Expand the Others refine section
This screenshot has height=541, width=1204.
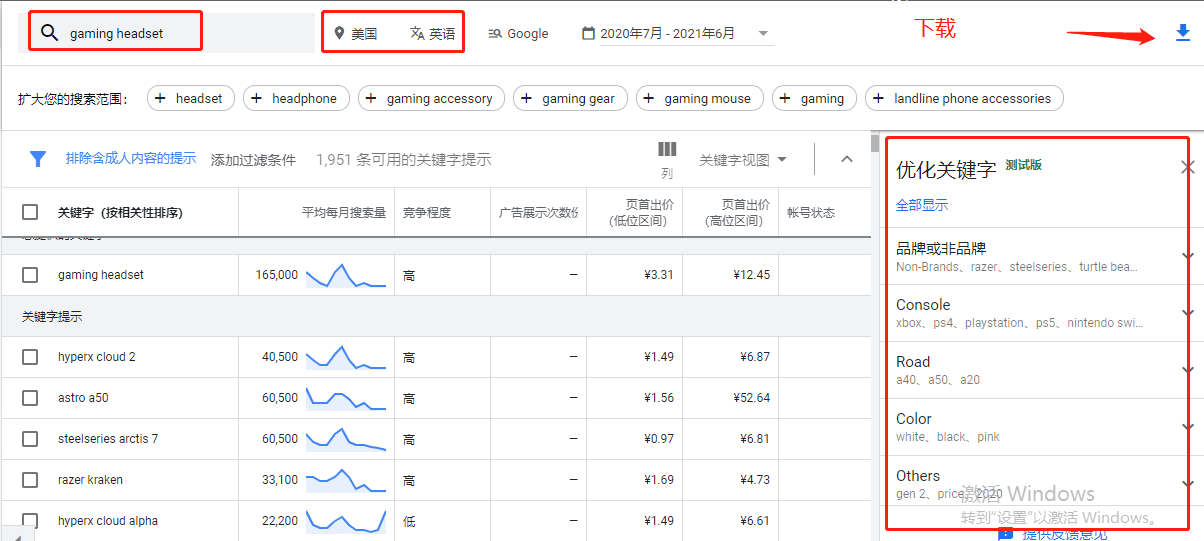[1187, 484]
